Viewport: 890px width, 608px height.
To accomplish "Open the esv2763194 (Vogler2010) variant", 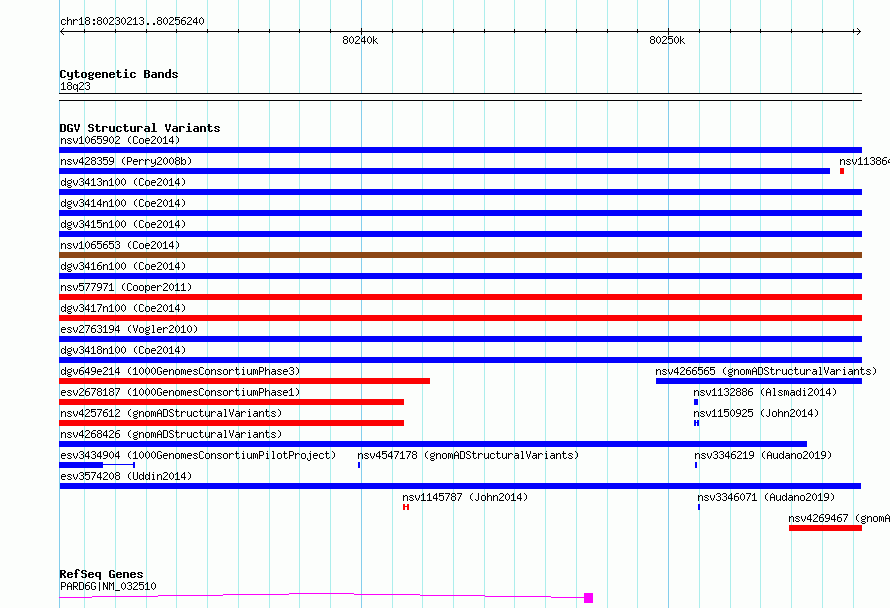I will pos(129,329).
